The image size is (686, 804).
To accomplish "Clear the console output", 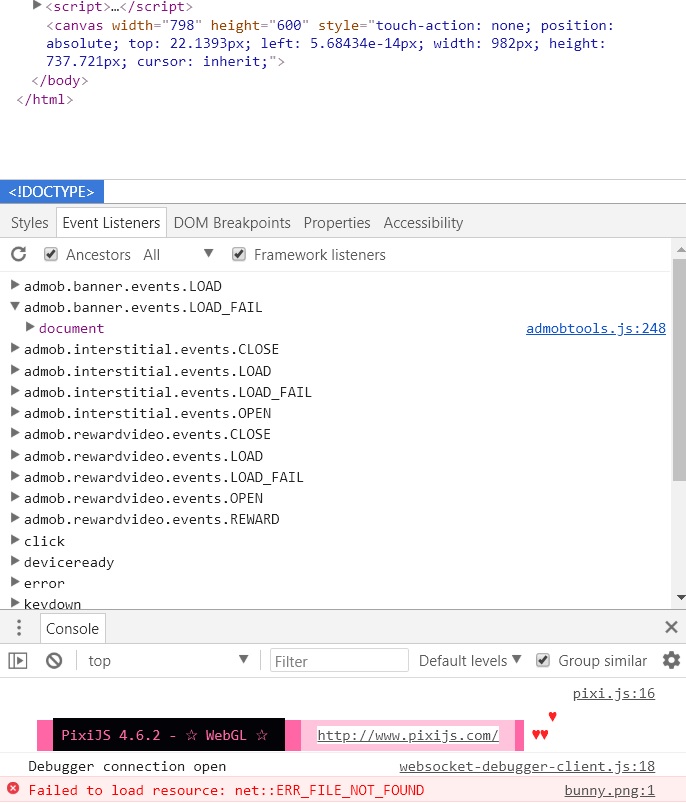I will (x=54, y=660).
